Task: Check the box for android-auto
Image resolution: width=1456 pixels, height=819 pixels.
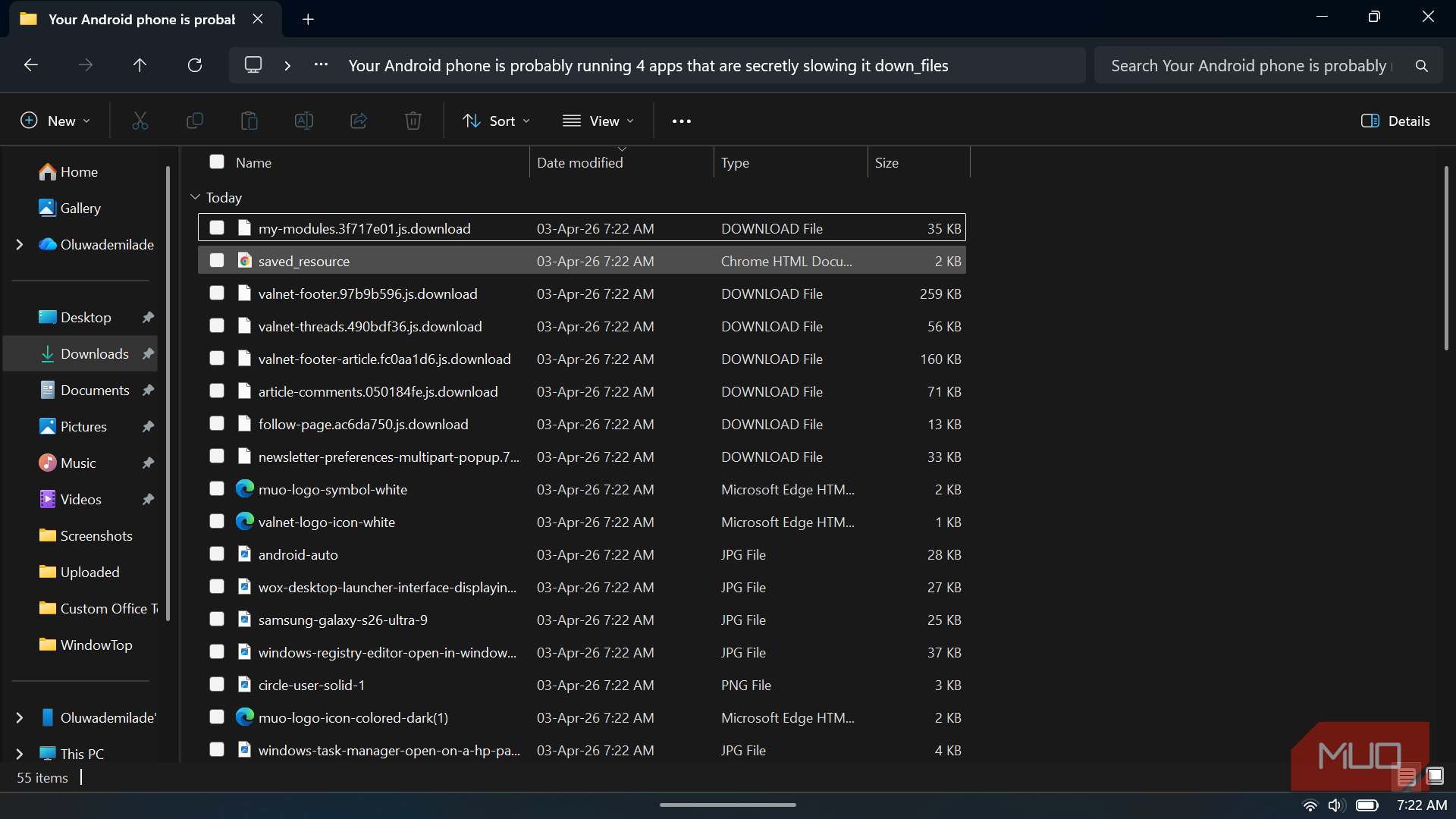Action: (x=217, y=554)
